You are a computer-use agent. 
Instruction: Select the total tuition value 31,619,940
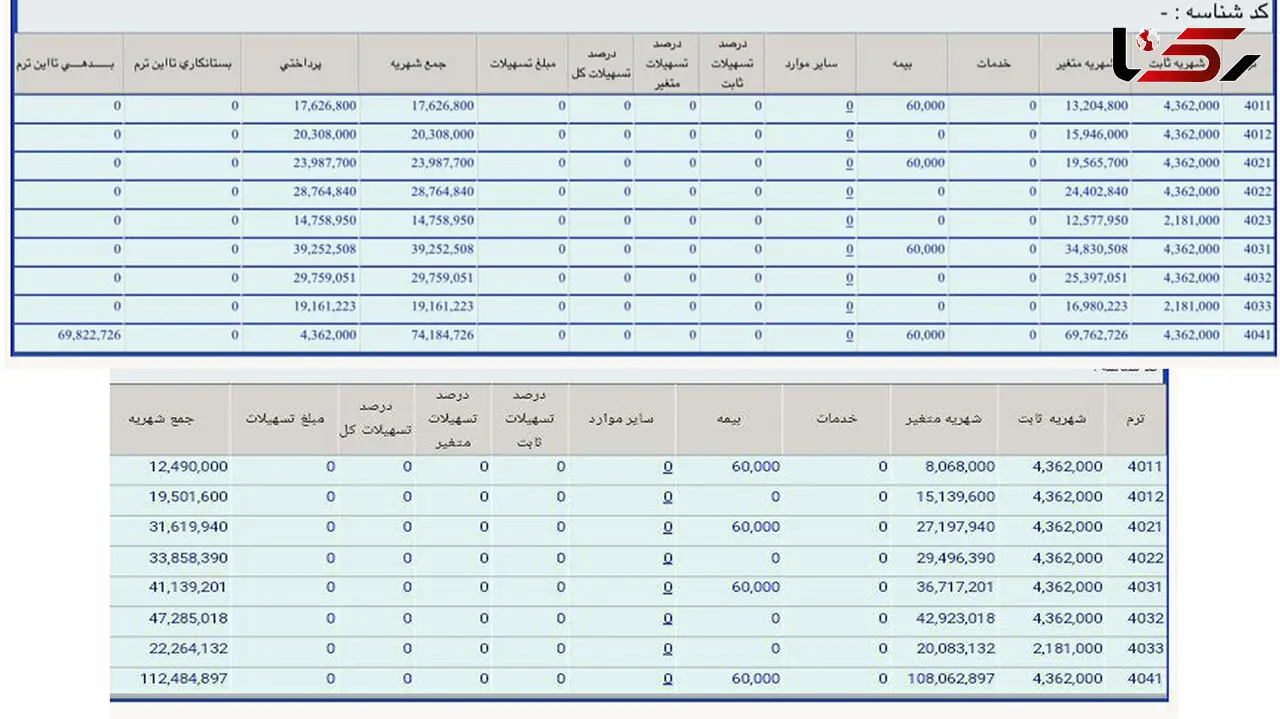pyautogui.click(x=189, y=527)
